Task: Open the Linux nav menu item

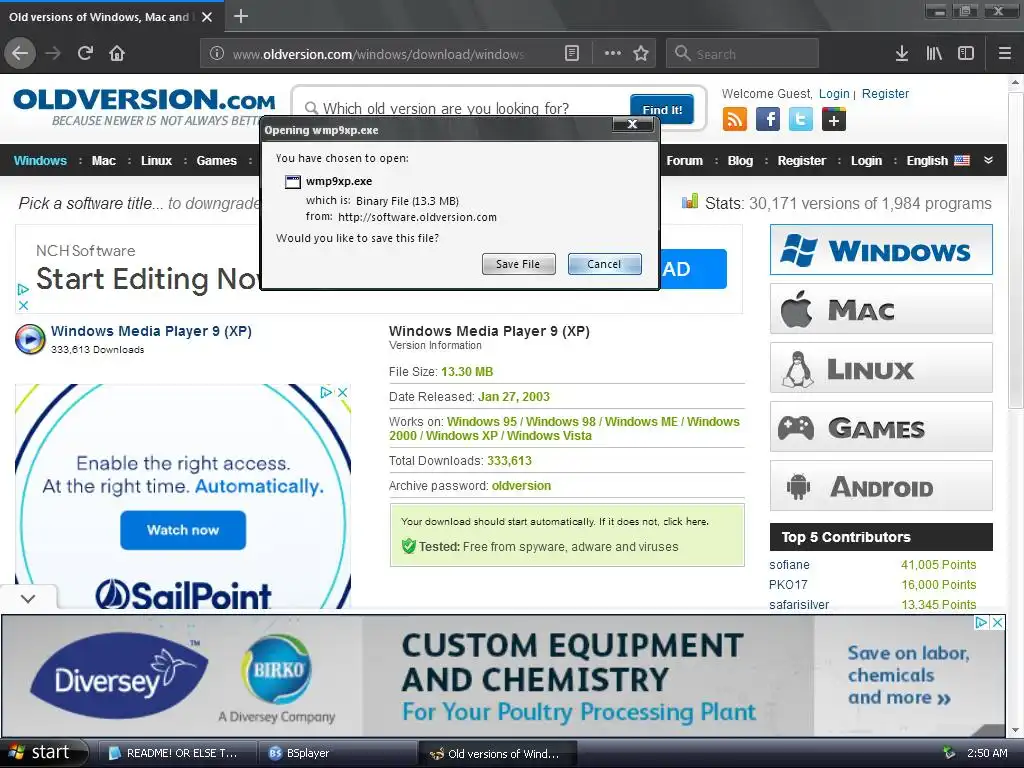Action: [x=156, y=161]
